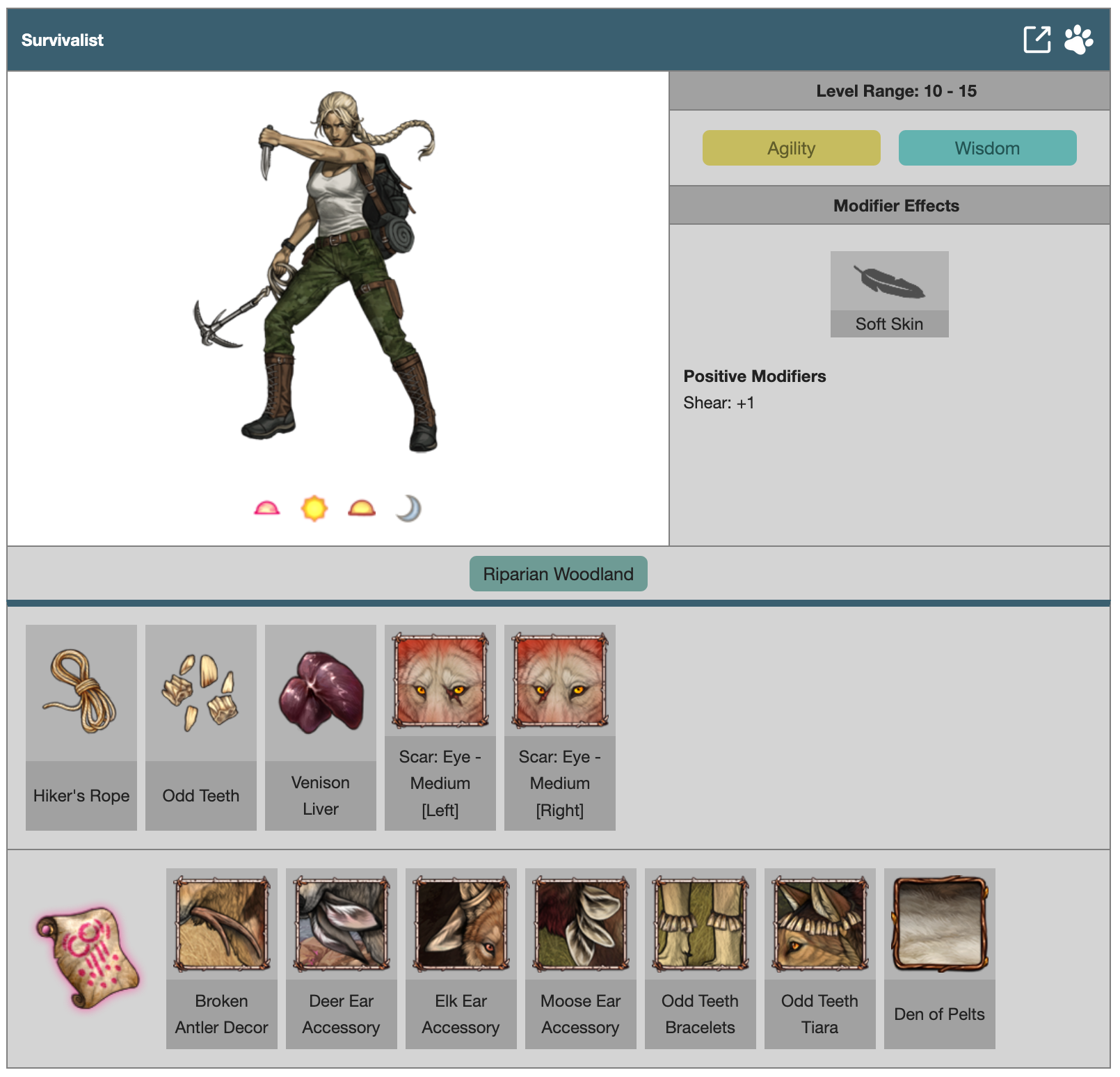Viewport: 1120px width, 1077px height.
Task: Open the Venison Liver item
Action: click(x=321, y=727)
